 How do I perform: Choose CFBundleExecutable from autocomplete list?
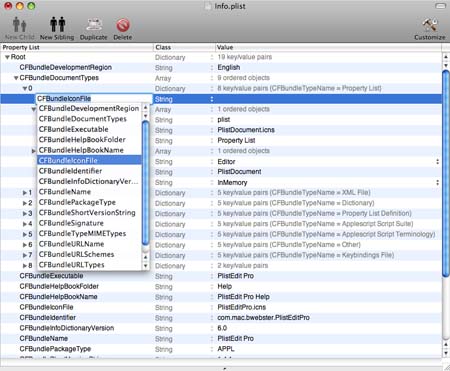point(89,129)
